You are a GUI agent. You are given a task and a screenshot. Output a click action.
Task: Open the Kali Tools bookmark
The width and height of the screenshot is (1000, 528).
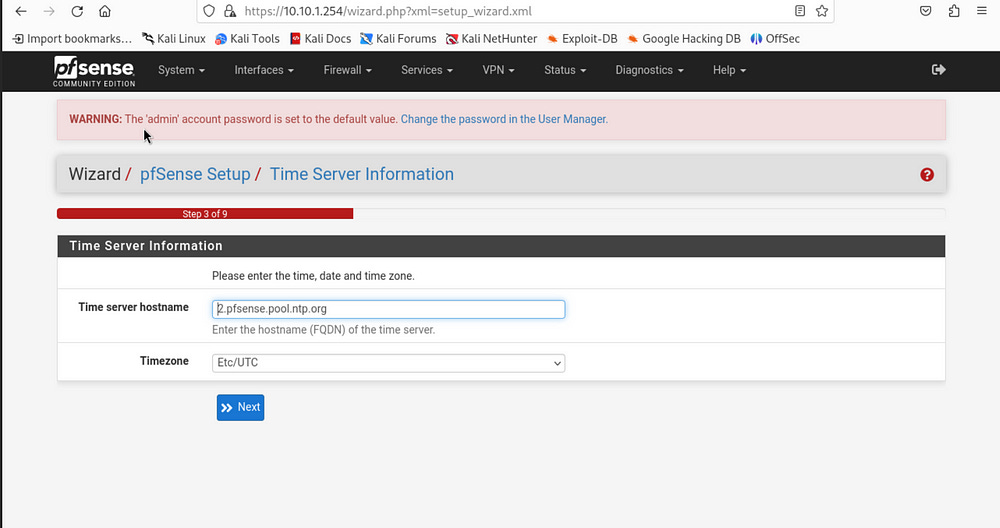247,39
